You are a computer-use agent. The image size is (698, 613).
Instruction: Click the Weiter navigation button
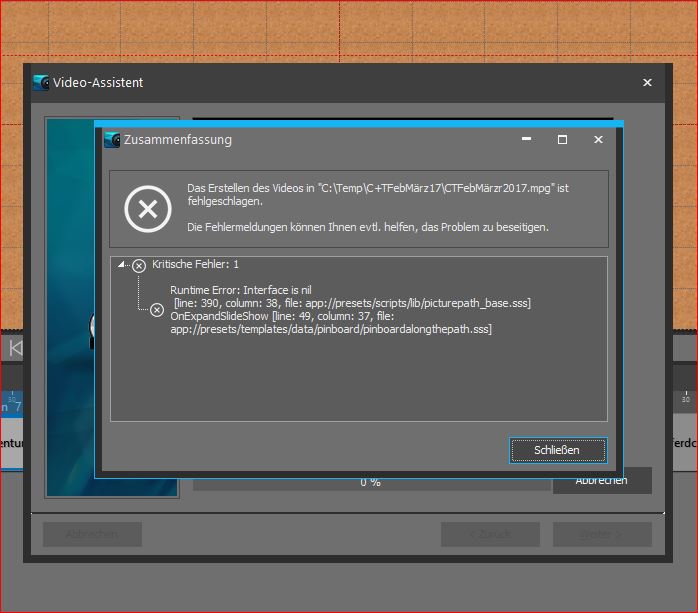[602, 534]
